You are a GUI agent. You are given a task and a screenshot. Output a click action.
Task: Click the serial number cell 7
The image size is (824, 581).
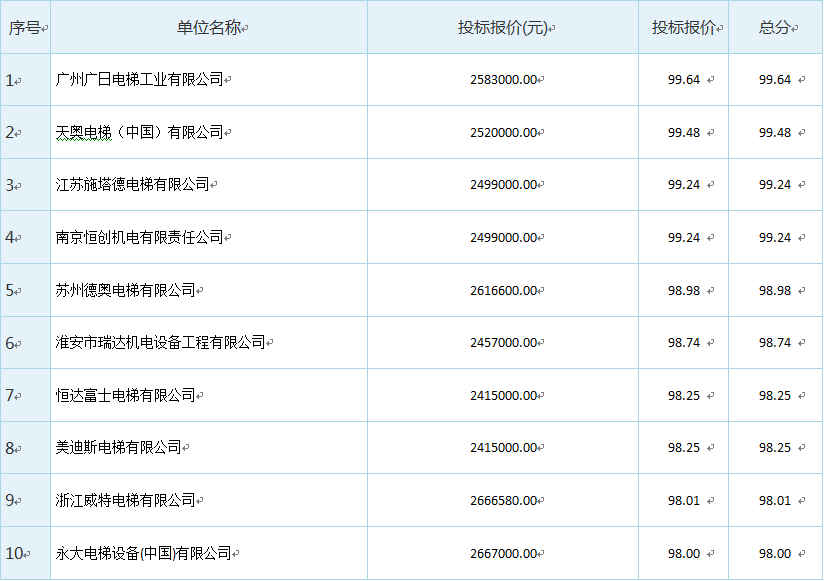tap(25, 395)
